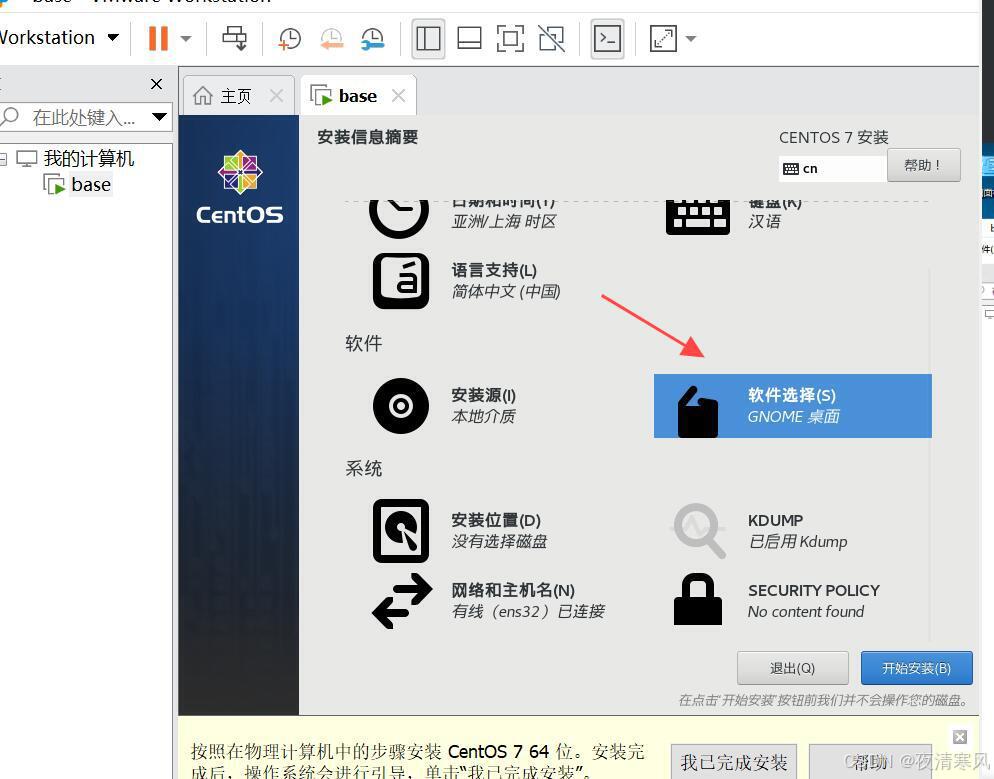Open 软件选择(S) package icon
994x779 pixels.
point(697,412)
